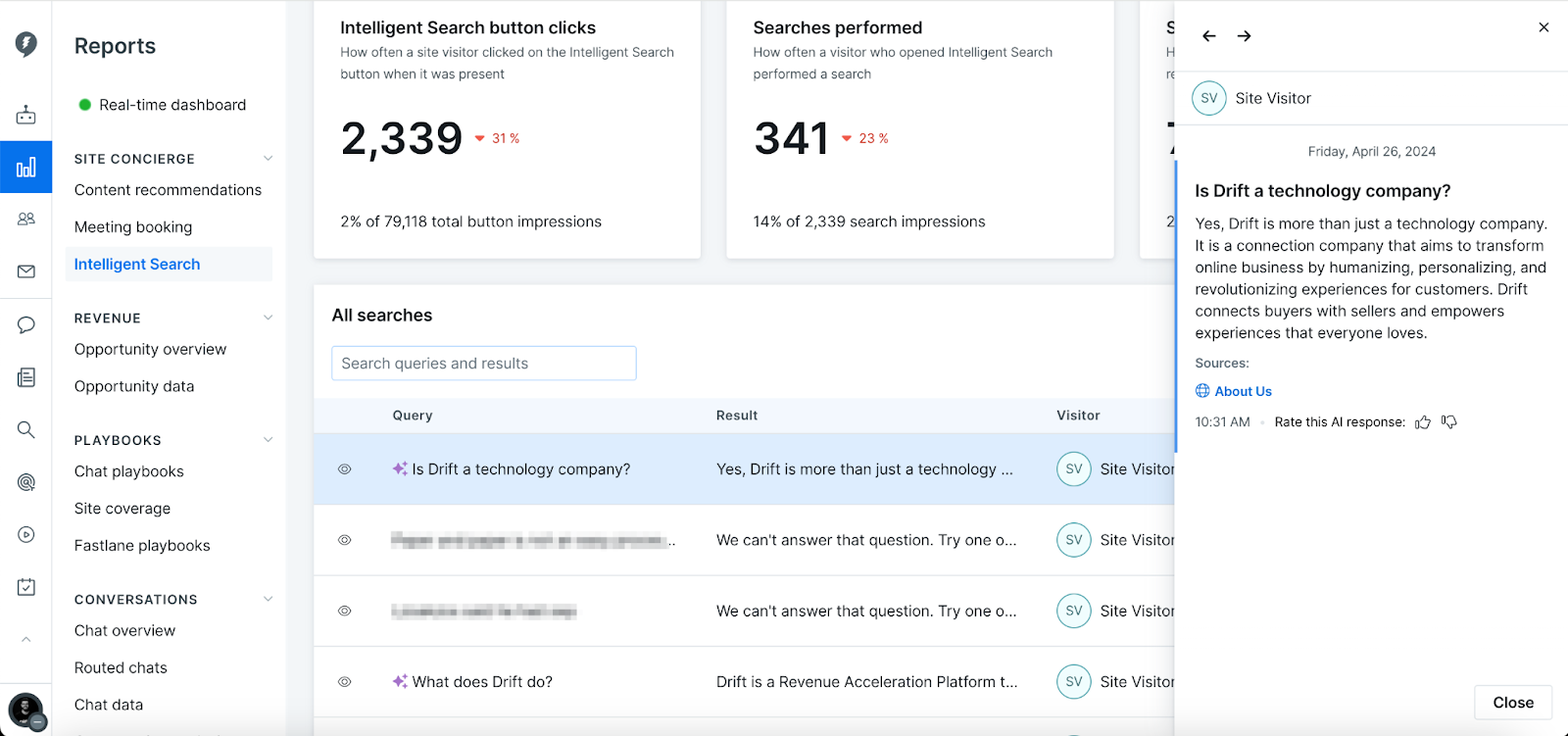Open Opportunity overview report
Image resolution: width=1568 pixels, height=736 pixels.
150,350
